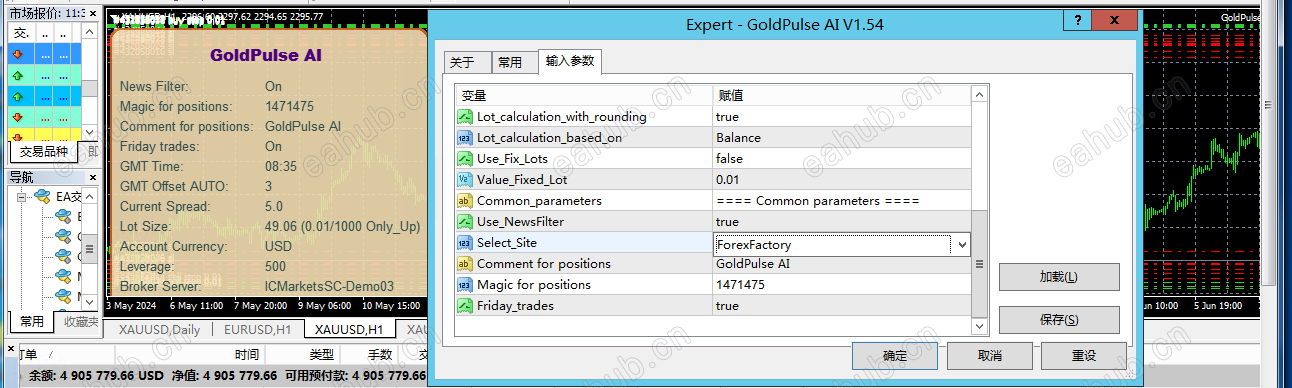Click the Select_Site integer type icon
Viewport: 1292px width, 388px height.
click(465, 243)
